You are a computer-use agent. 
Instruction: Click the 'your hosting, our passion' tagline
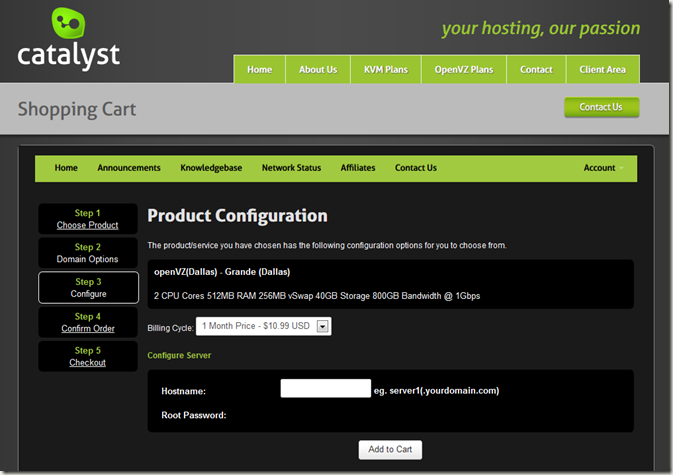[541, 28]
